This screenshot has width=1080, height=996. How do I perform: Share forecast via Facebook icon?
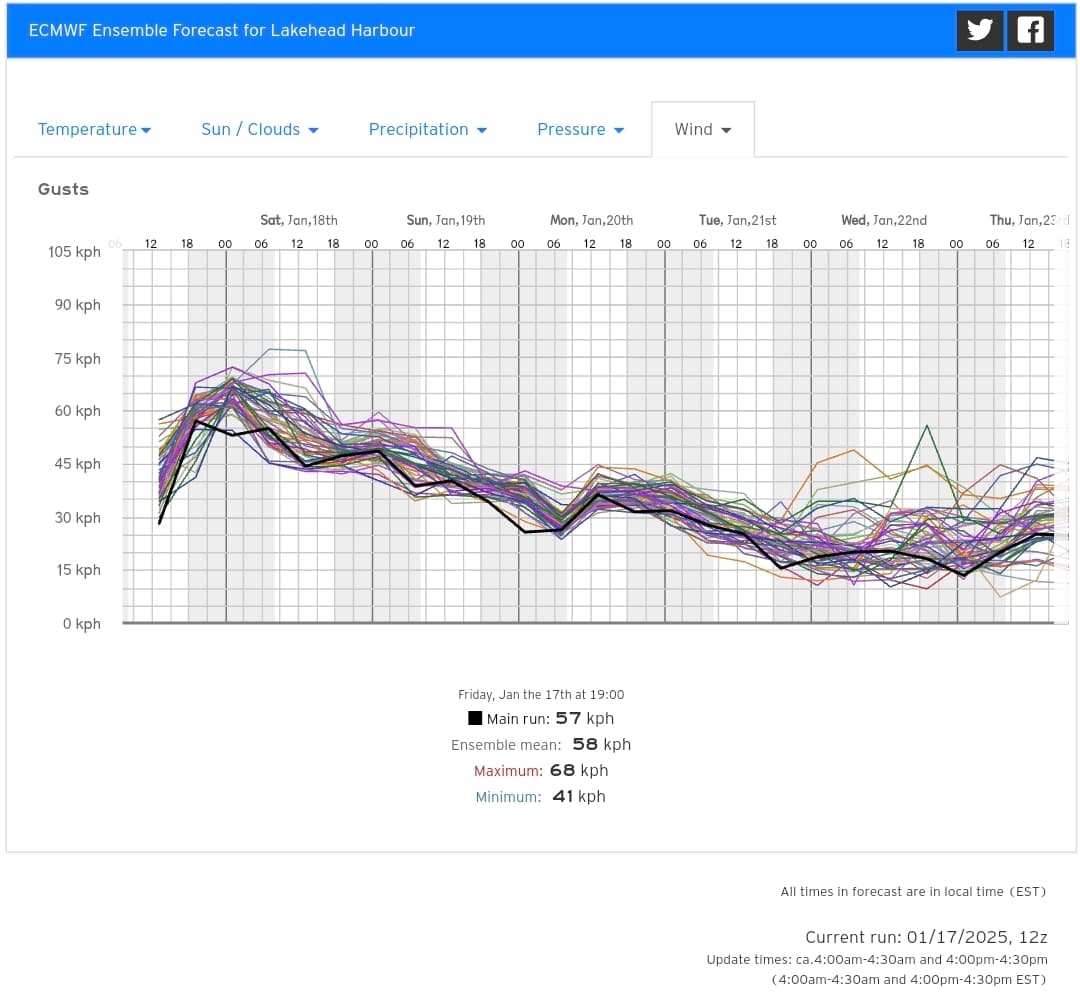click(1030, 30)
